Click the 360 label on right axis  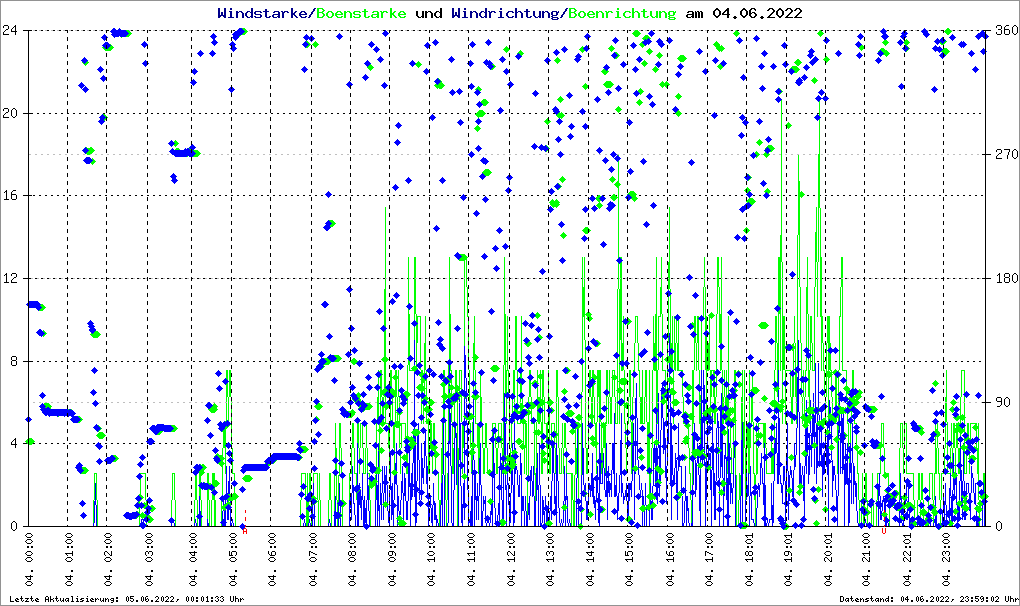tap(1004, 31)
